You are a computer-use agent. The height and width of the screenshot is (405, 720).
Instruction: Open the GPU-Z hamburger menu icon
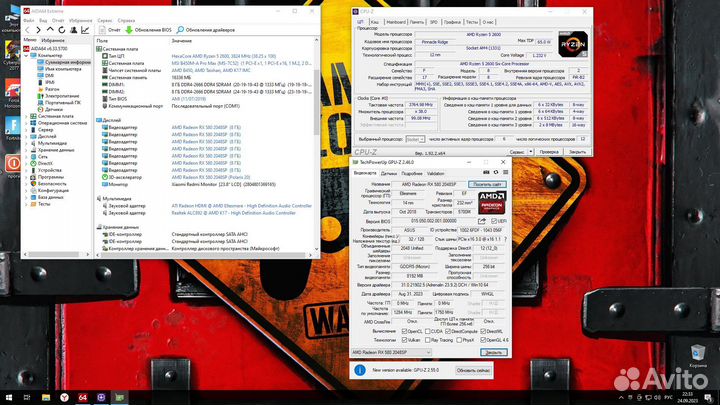coord(506,173)
